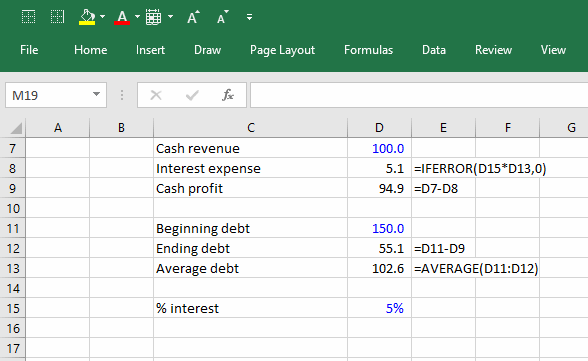This screenshot has height=361, width=588.
Task: Customize Quick Access Toolbar arrow
Action: click(249, 17)
